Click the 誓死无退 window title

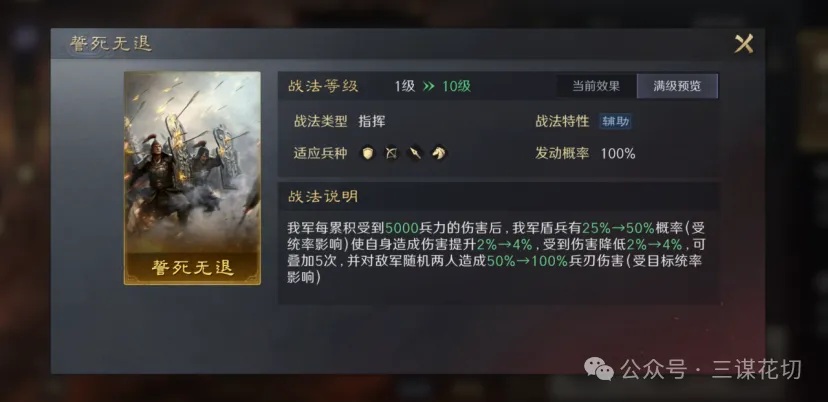[x=111, y=44]
